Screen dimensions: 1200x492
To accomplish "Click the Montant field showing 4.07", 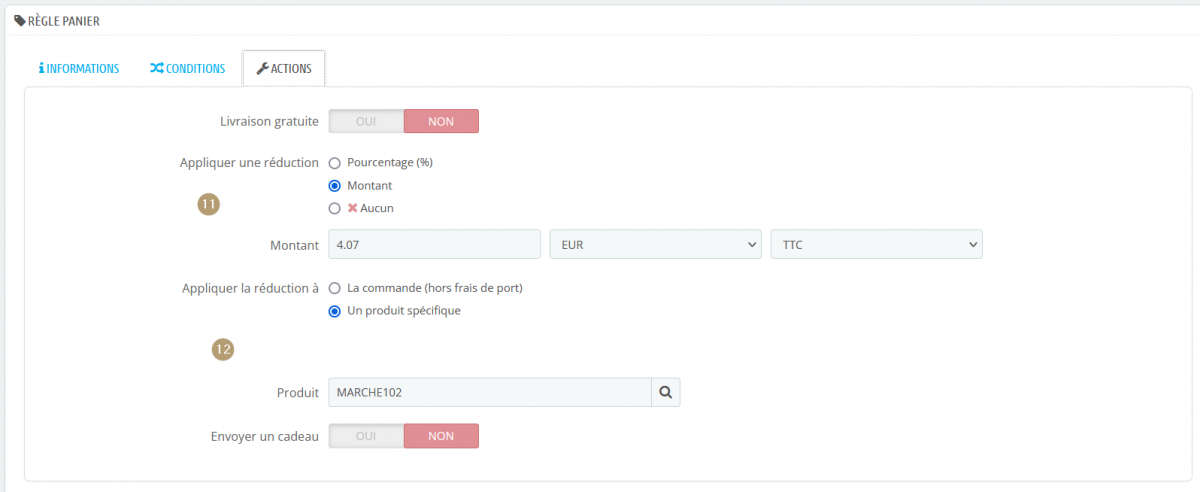I will coord(435,244).
